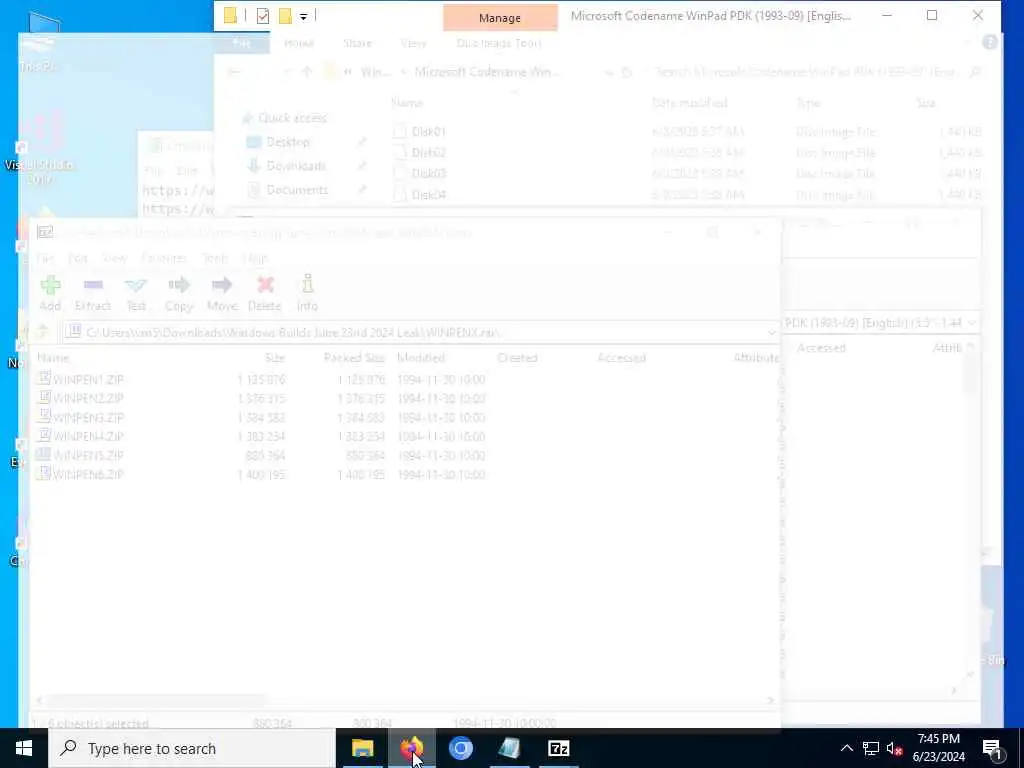The image size is (1024, 768).
Task: Open the File tab in Explorer ribbon
Action: click(242, 43)
